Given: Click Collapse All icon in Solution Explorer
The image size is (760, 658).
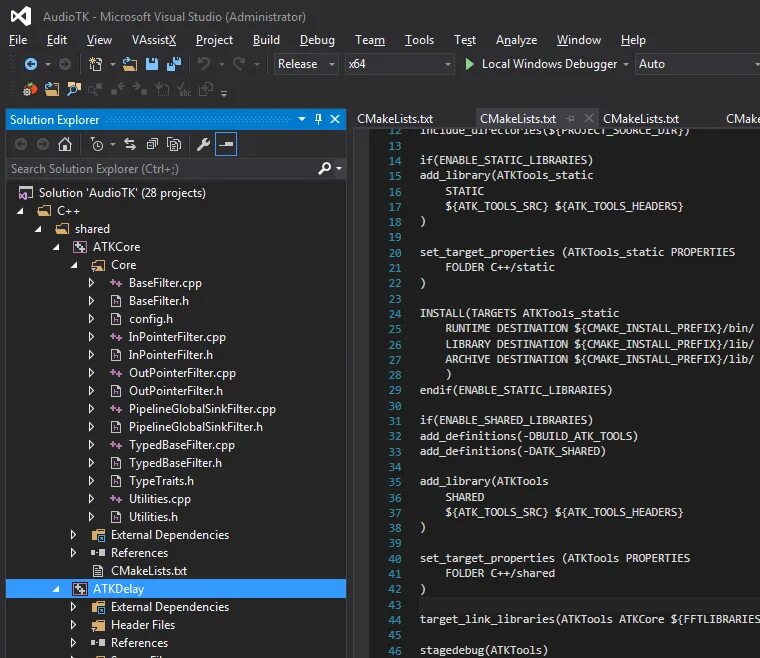Looking at the screenshot, I should (152, 144).
